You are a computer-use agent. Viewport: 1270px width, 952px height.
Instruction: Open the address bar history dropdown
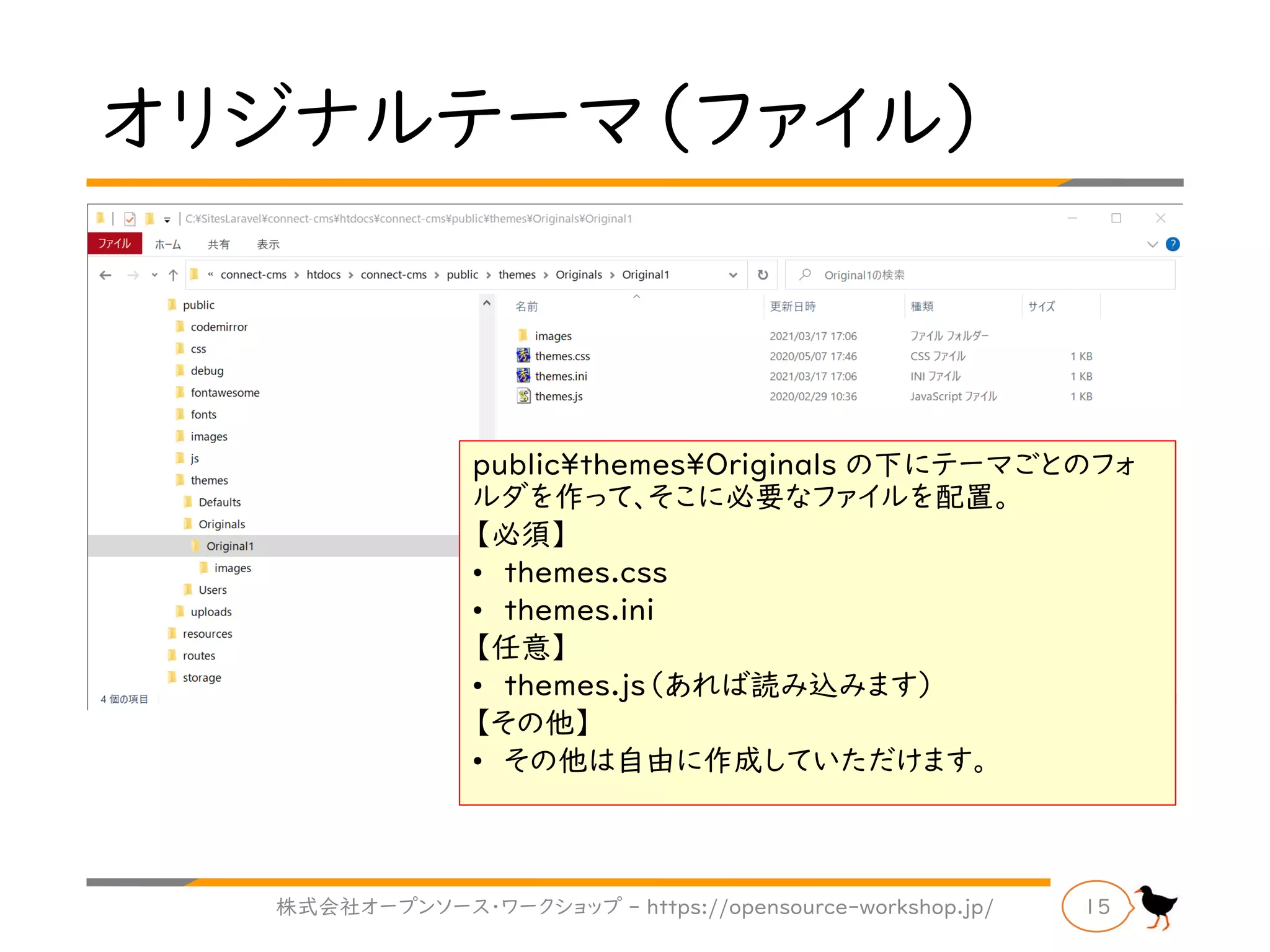733,275
